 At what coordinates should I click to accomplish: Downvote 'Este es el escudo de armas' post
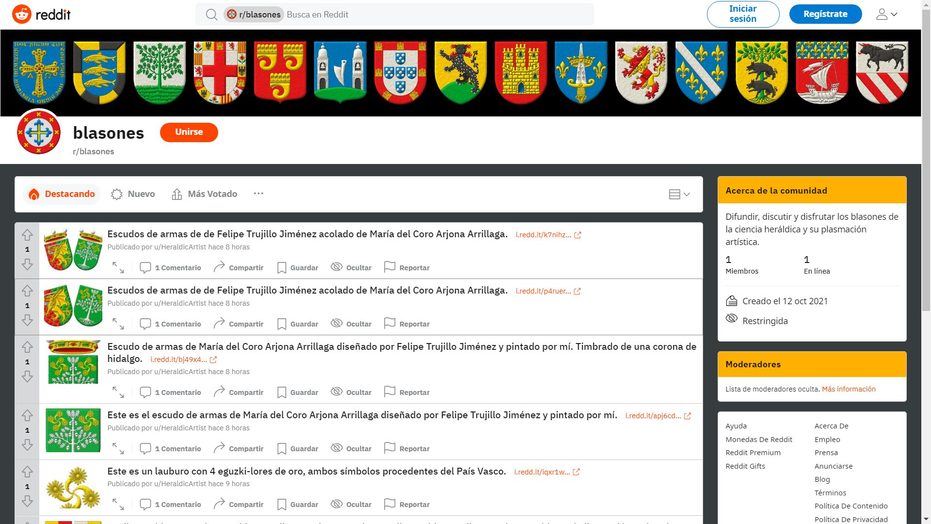pyautogui.click(x=27, y=444)
